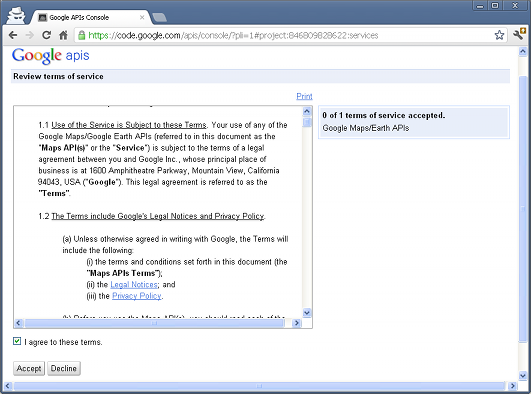Click "Google Maps/Earth APIs" text
Viewport: 531px width, 394px height.
click(366, 128)
